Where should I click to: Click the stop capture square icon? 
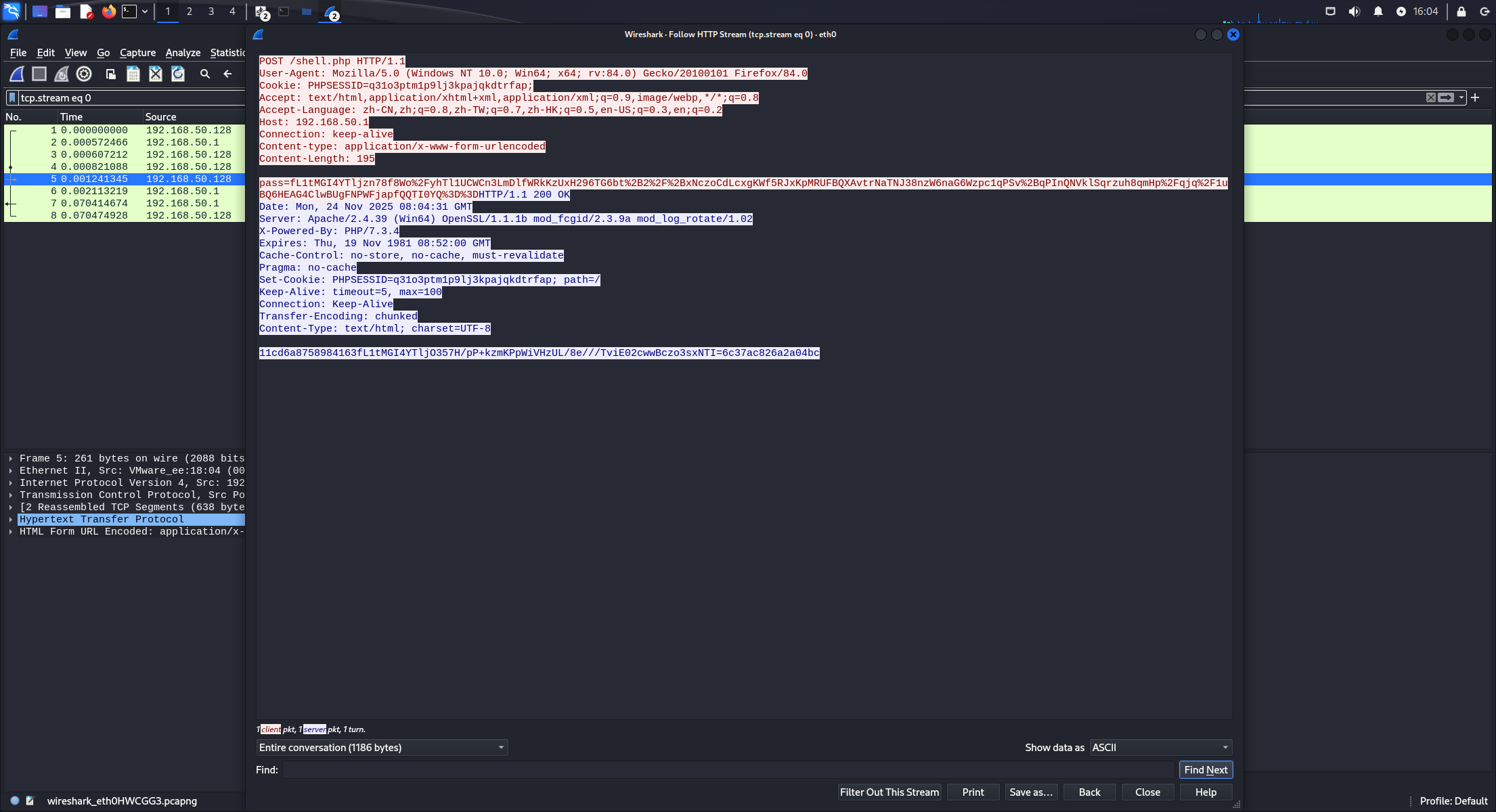[39, 74]
